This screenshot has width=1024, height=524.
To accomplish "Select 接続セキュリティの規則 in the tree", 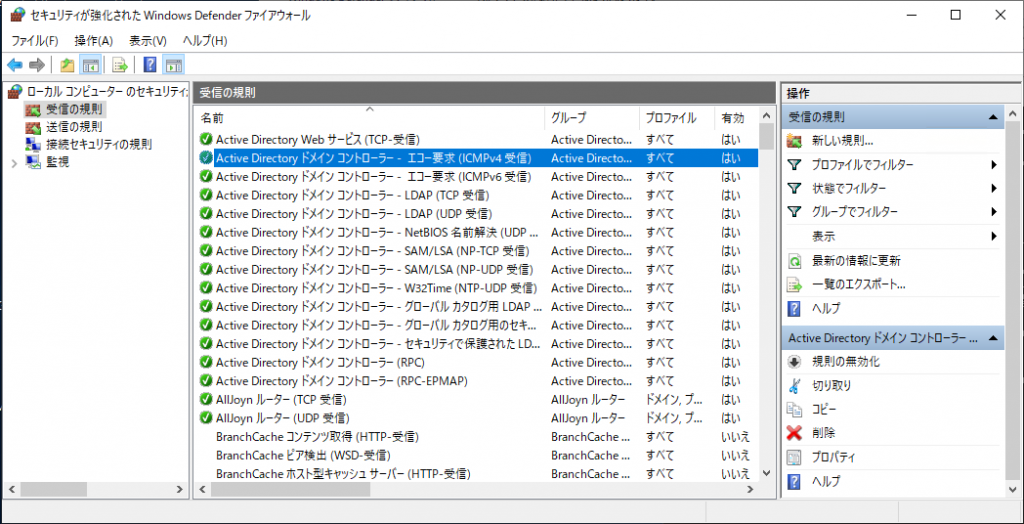I will [99, 144].
